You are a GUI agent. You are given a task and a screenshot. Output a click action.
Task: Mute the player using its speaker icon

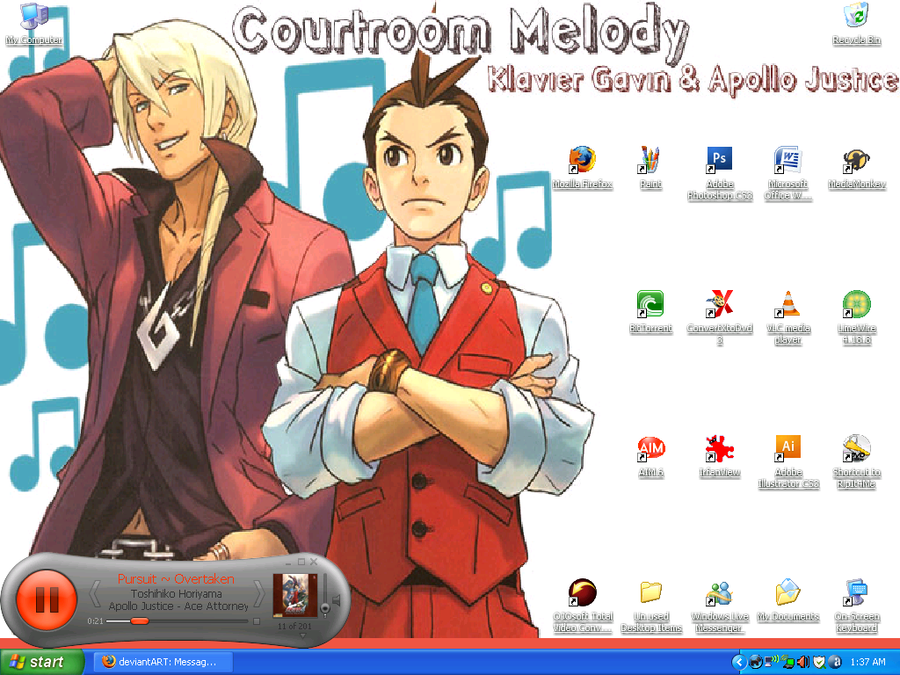(x=337, y=600)
